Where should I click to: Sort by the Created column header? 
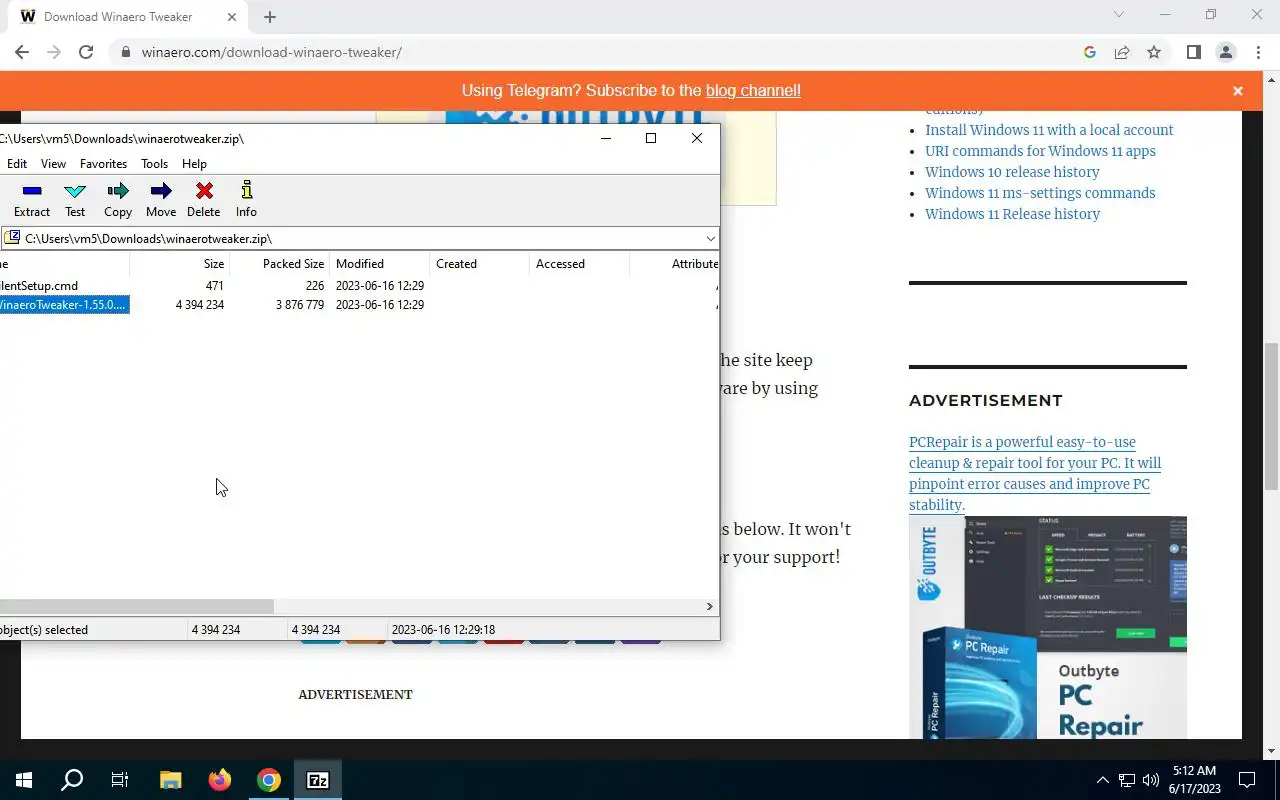(480, 264)
